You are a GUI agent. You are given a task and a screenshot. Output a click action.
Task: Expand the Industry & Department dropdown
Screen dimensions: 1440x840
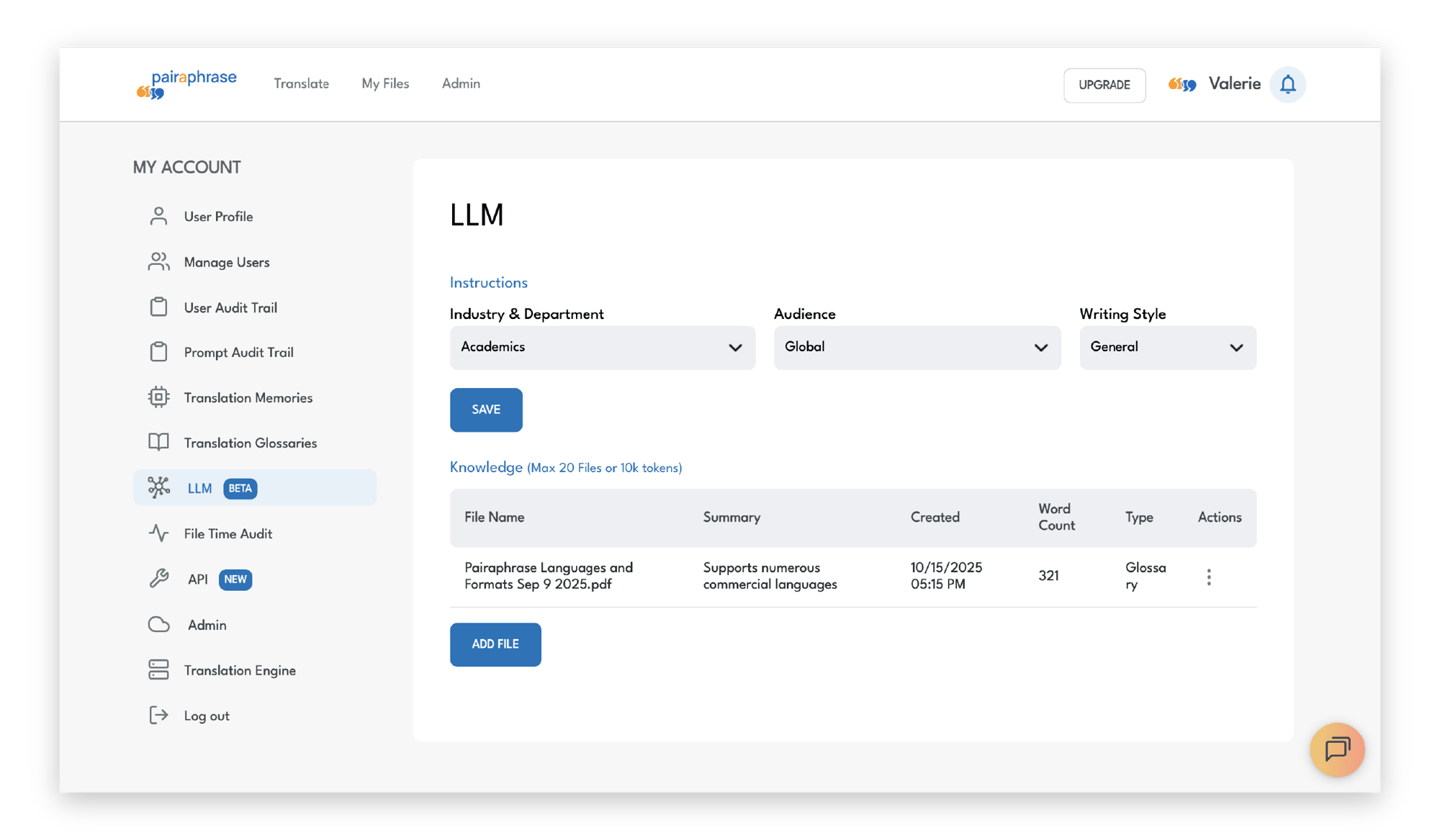pos(602,348)
